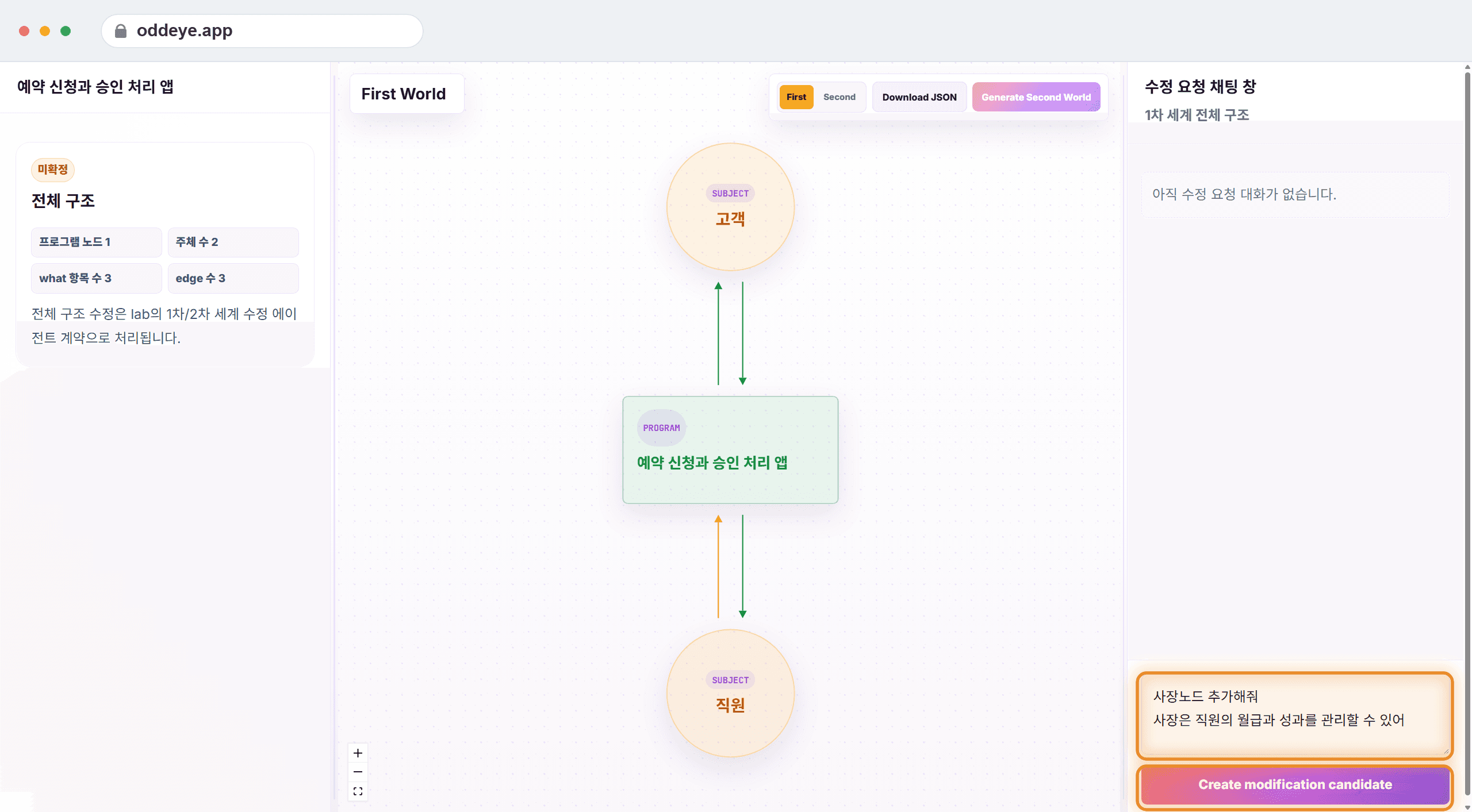Click the 미확정 status badge
The image size is (1472, 812).
pyautogui.click(x=53, y=170)
